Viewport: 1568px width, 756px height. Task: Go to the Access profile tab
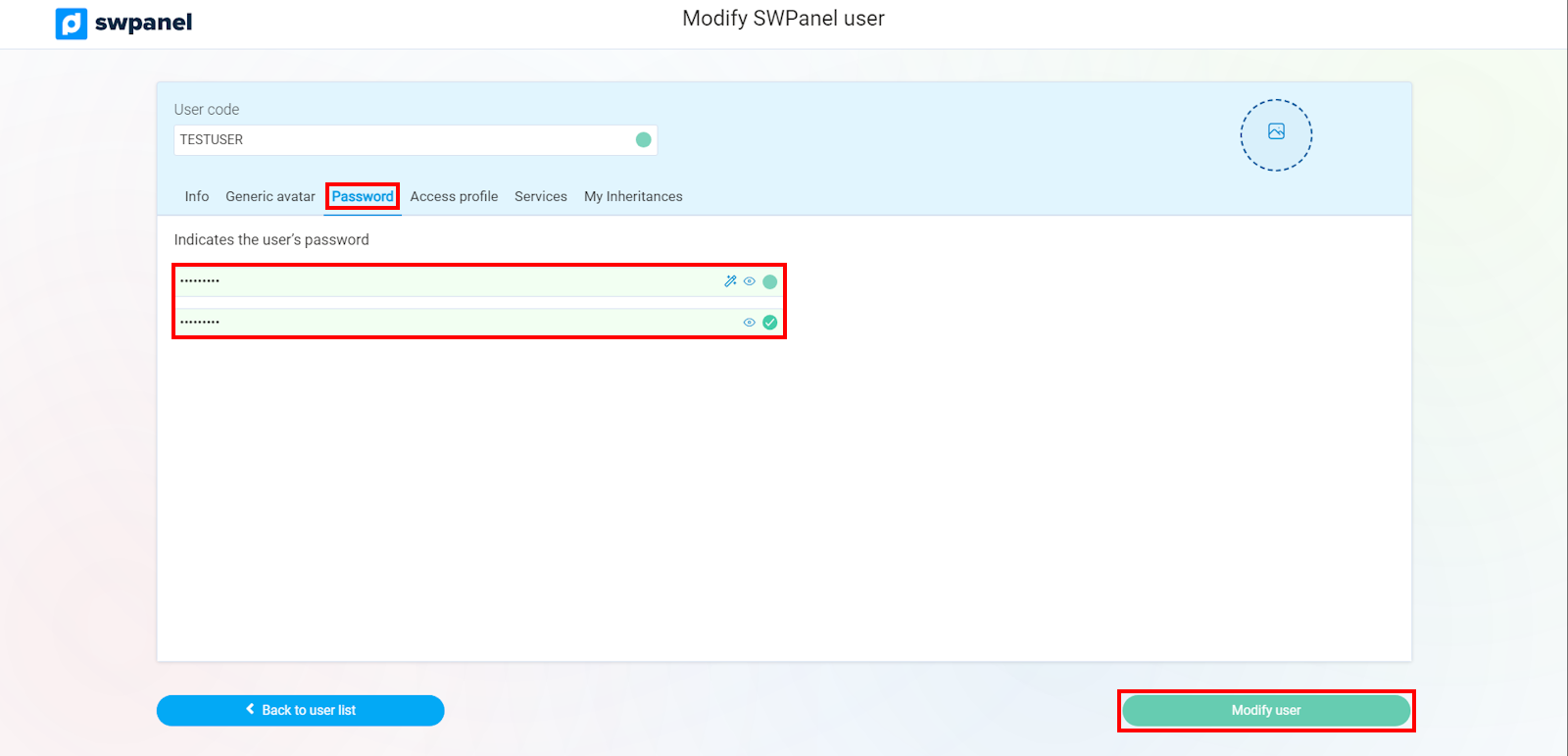click(x=454, y=196)
